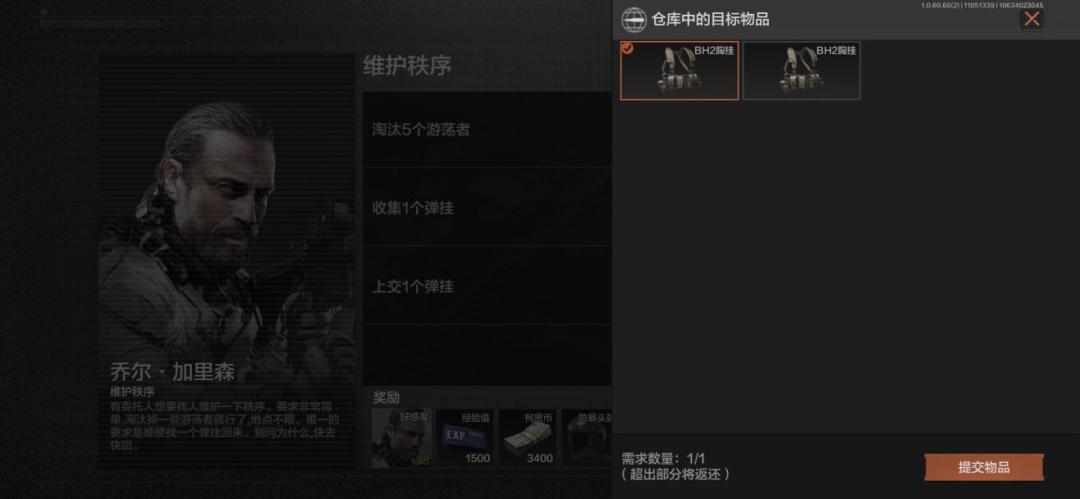Select the first BH2胸挂 item
The height and width of the screenshot is (499, 1080).
point(679,70)
